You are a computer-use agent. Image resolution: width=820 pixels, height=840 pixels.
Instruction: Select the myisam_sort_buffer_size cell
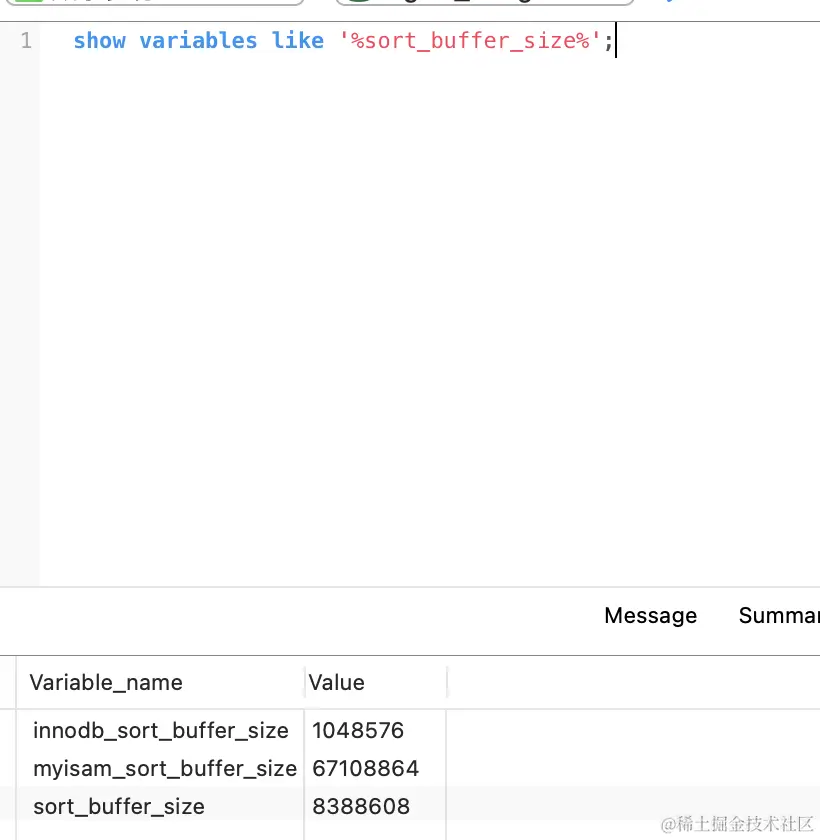click(x=165, y=769)
